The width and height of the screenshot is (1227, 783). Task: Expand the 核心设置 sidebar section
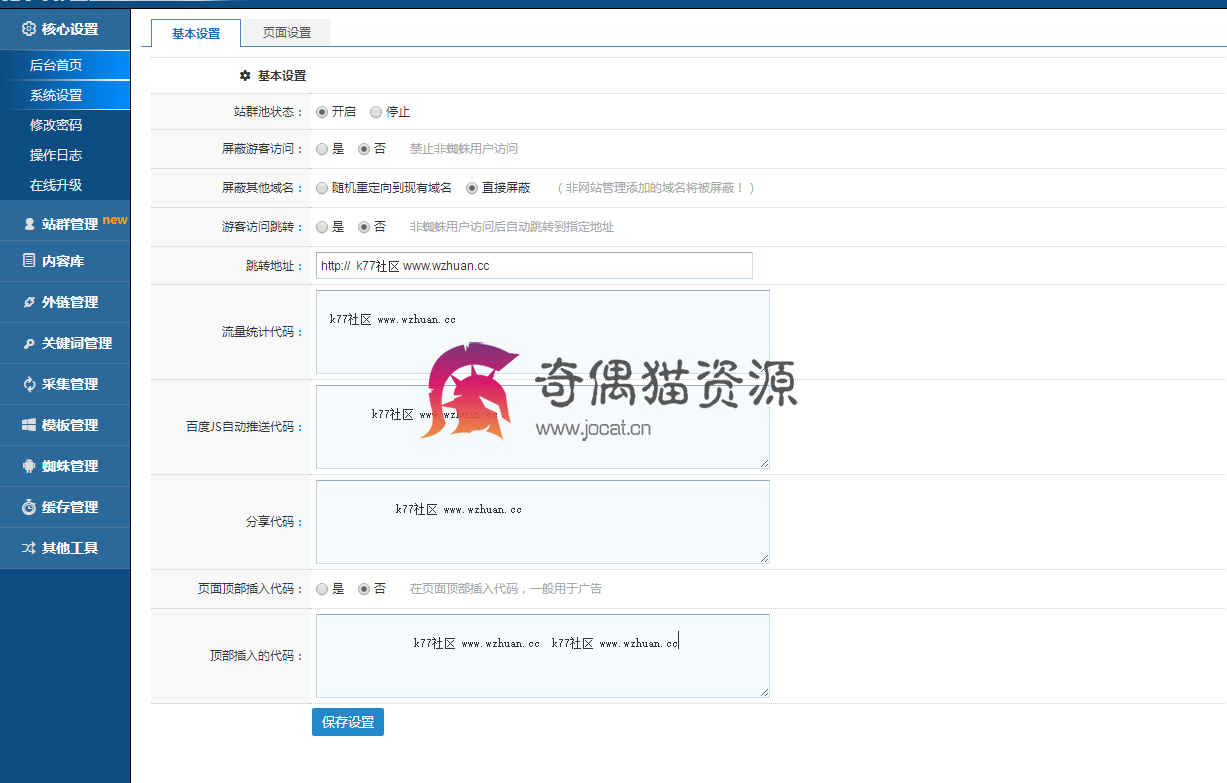tap(65, 29)
